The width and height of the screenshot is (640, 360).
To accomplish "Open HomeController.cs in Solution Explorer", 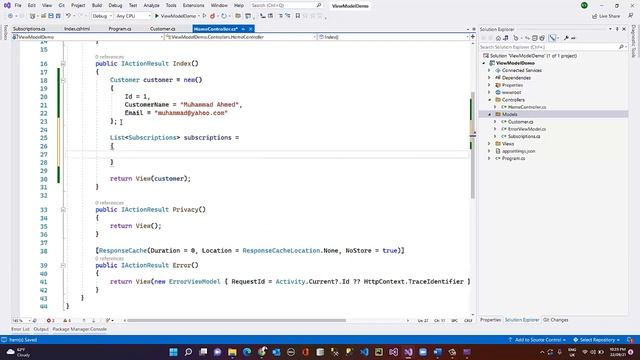I will click(527, 107).
